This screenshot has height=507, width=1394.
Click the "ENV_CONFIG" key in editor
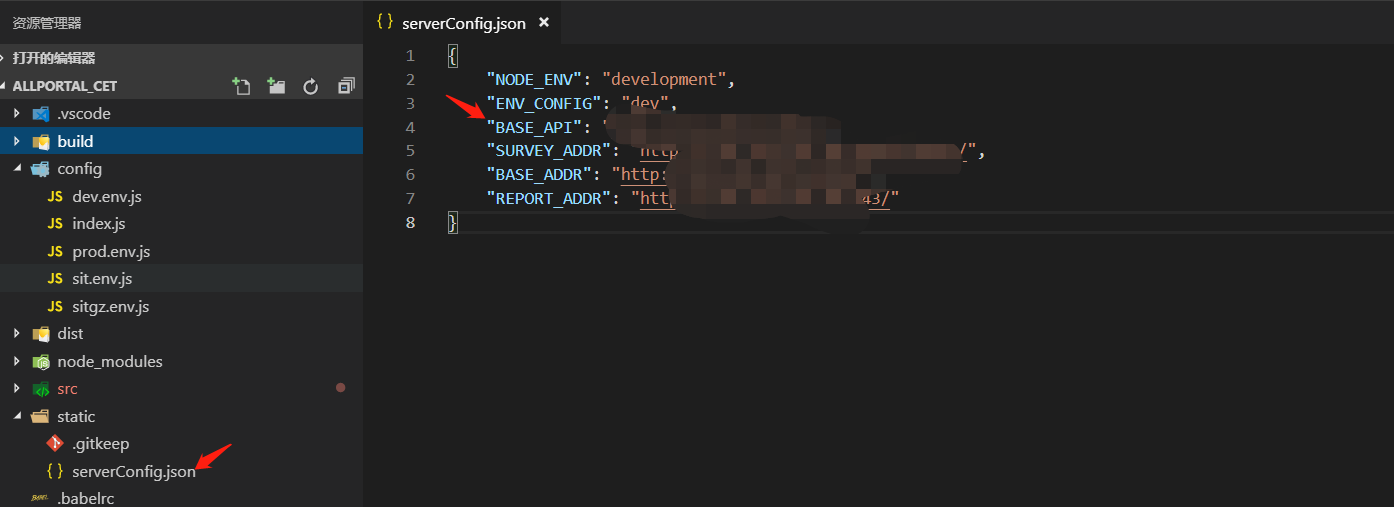click(545, 103)
